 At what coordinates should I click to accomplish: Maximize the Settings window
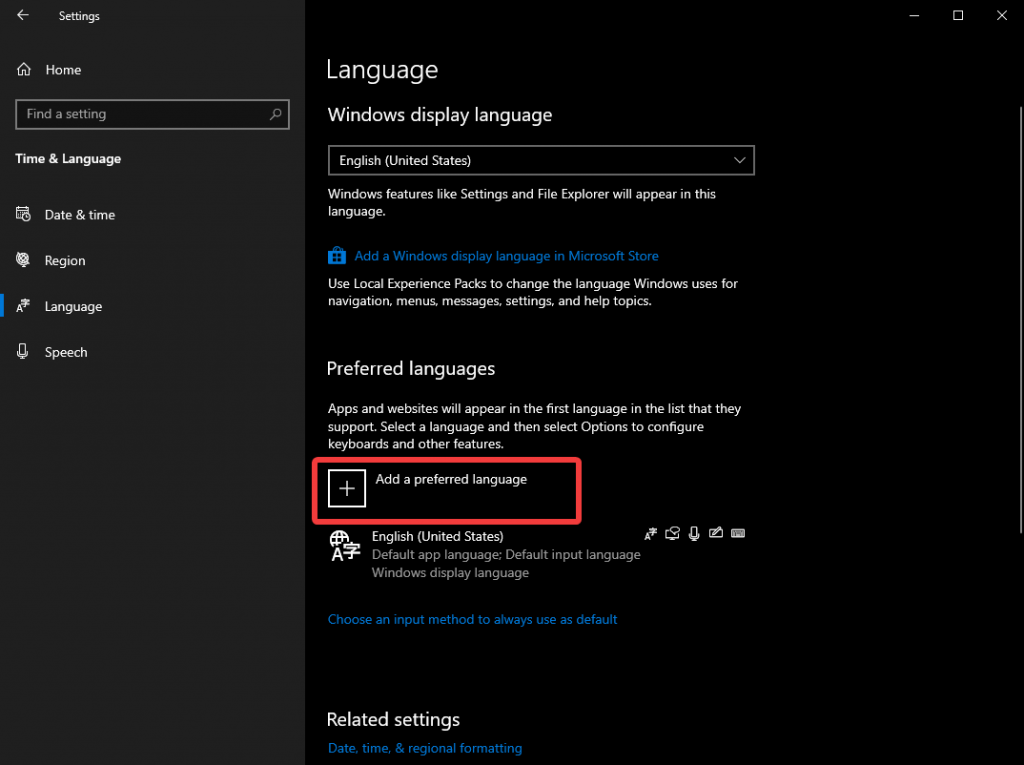pyautogui.click(x=958, y=16)
